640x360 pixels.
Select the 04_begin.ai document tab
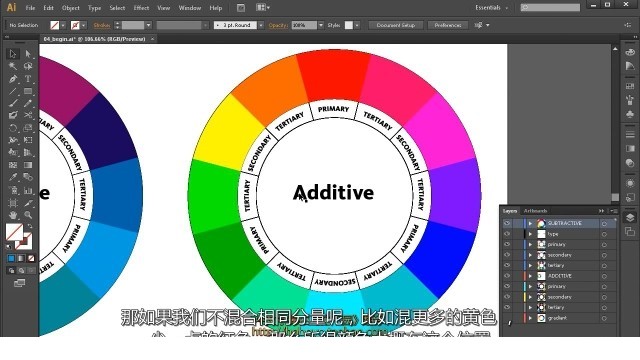[x=94, y=39]
